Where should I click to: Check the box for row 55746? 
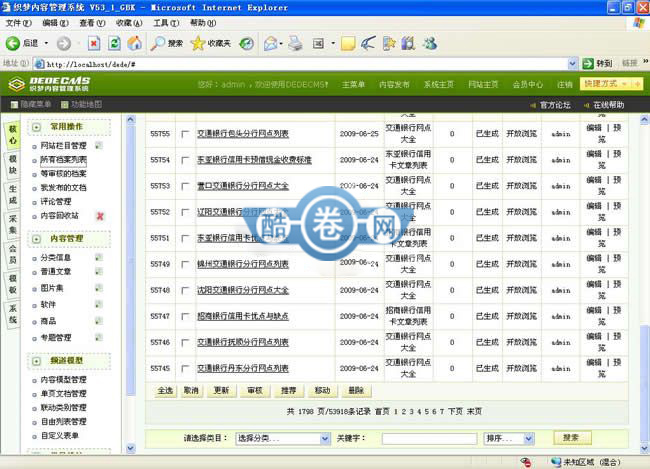coord(185,343)
